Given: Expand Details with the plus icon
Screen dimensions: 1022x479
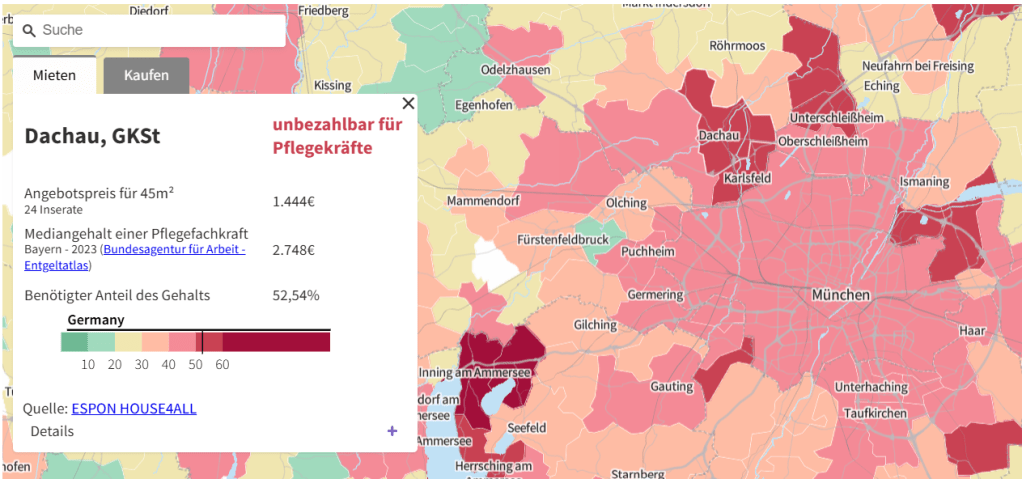Looking at the screenshot, I should pos(392,431).
